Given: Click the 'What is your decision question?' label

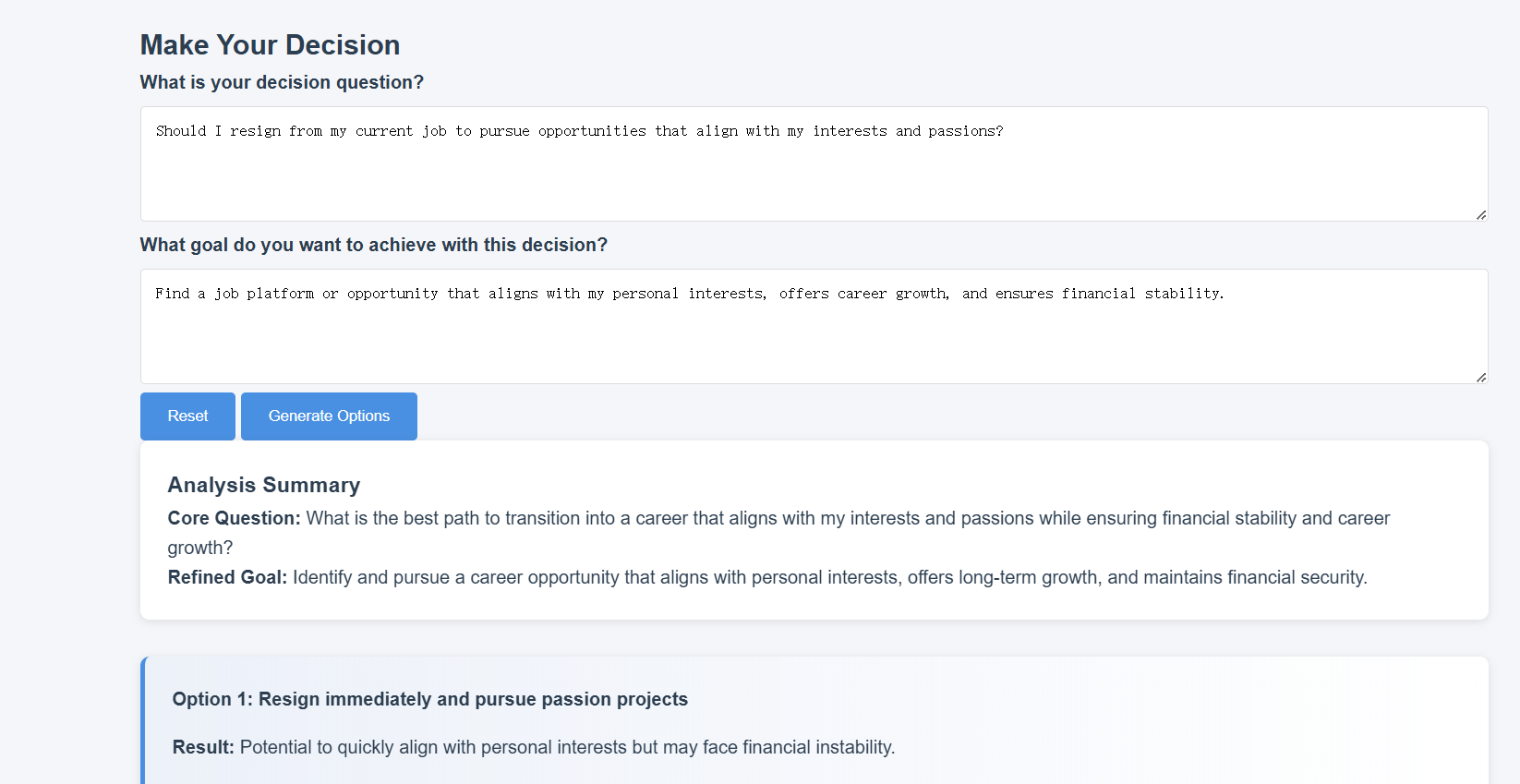Looking at the screenshot, I should click(x=282, y=82).
